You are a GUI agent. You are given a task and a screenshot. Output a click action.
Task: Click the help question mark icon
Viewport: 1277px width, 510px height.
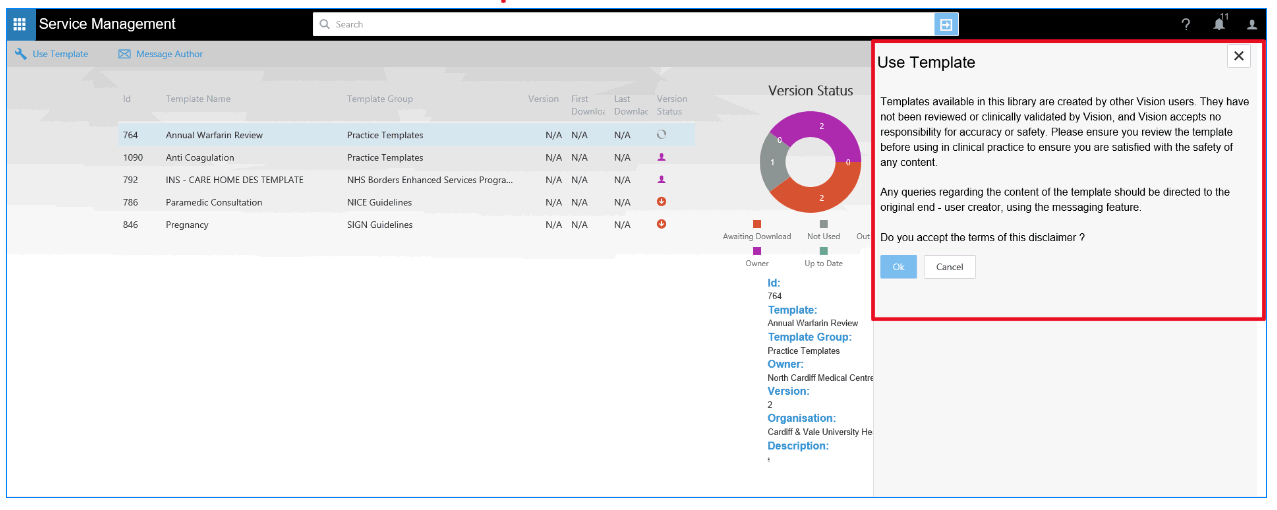pyautogui.click(x=1185, y=25)
